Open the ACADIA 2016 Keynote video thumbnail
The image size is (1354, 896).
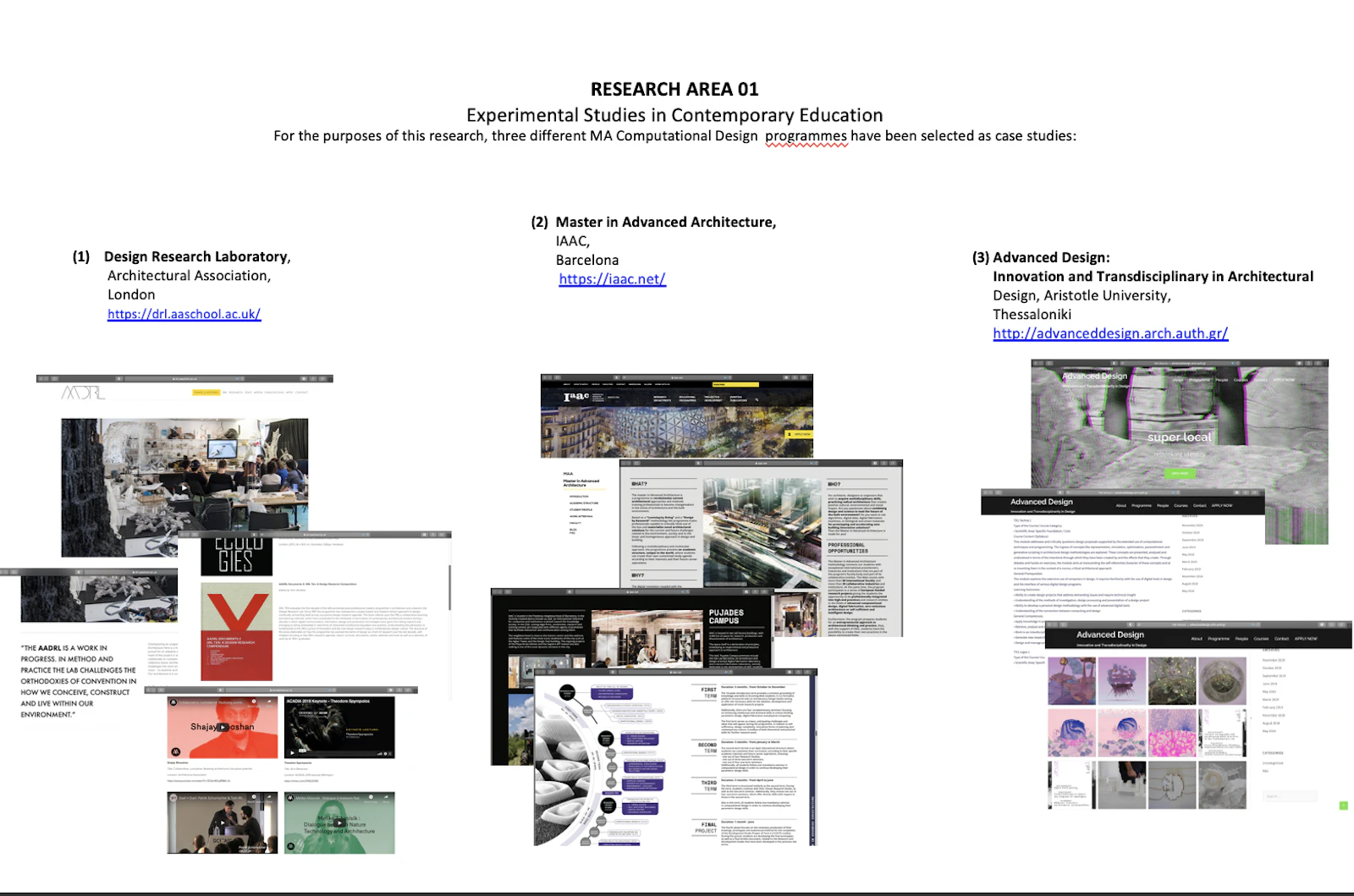pos(339,728)
